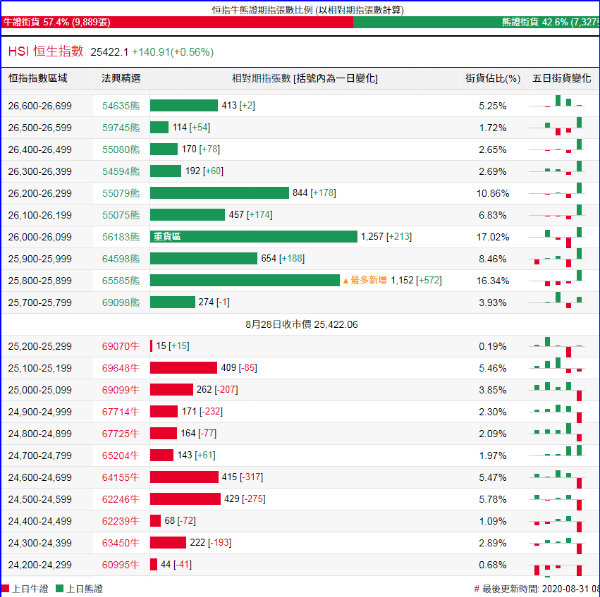600x597 pixels.
Task: Click HSI 恒生指數 title
Action: coord(46,51)
